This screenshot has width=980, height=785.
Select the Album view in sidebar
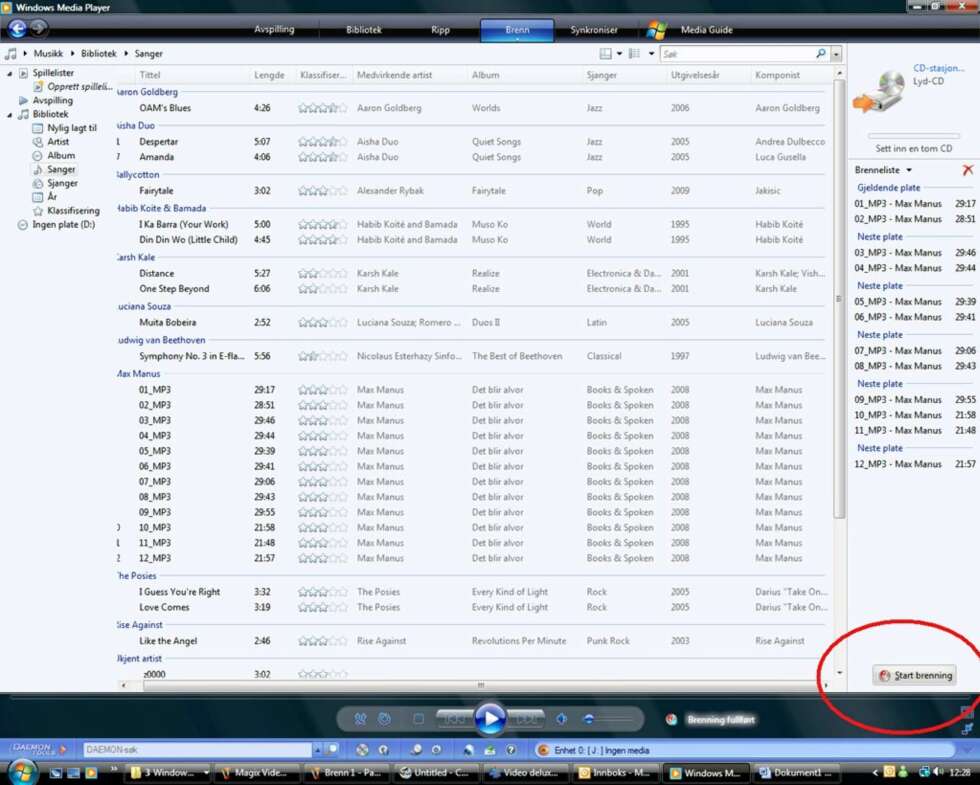click(x=61, y=156)
